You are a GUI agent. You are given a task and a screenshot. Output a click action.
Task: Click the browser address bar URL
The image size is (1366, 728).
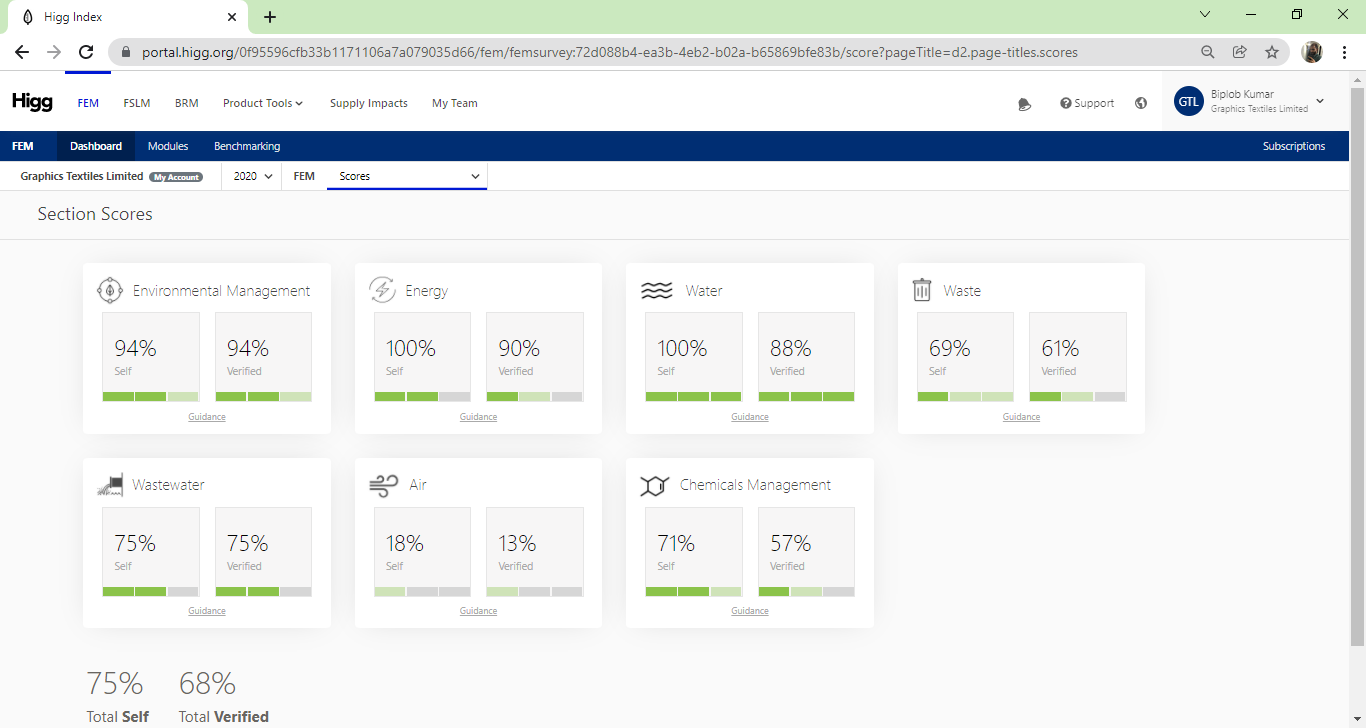(609, 52)
